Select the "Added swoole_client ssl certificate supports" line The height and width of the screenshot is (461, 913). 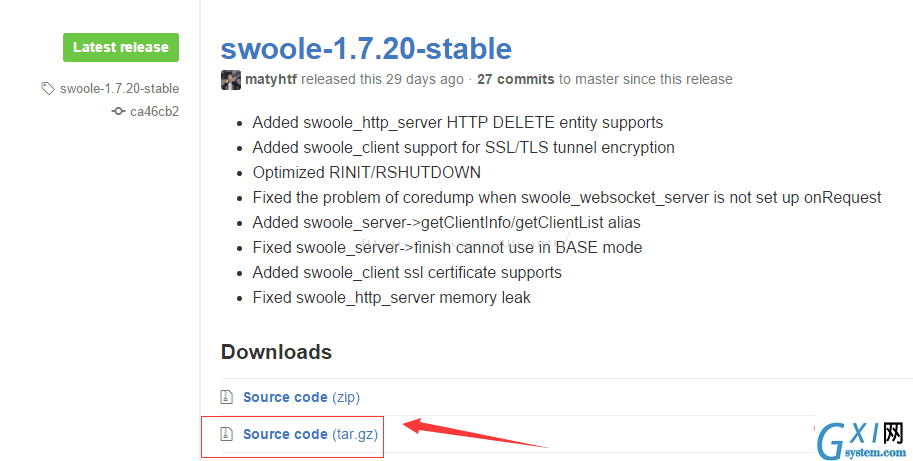click(x=407, y=273)
